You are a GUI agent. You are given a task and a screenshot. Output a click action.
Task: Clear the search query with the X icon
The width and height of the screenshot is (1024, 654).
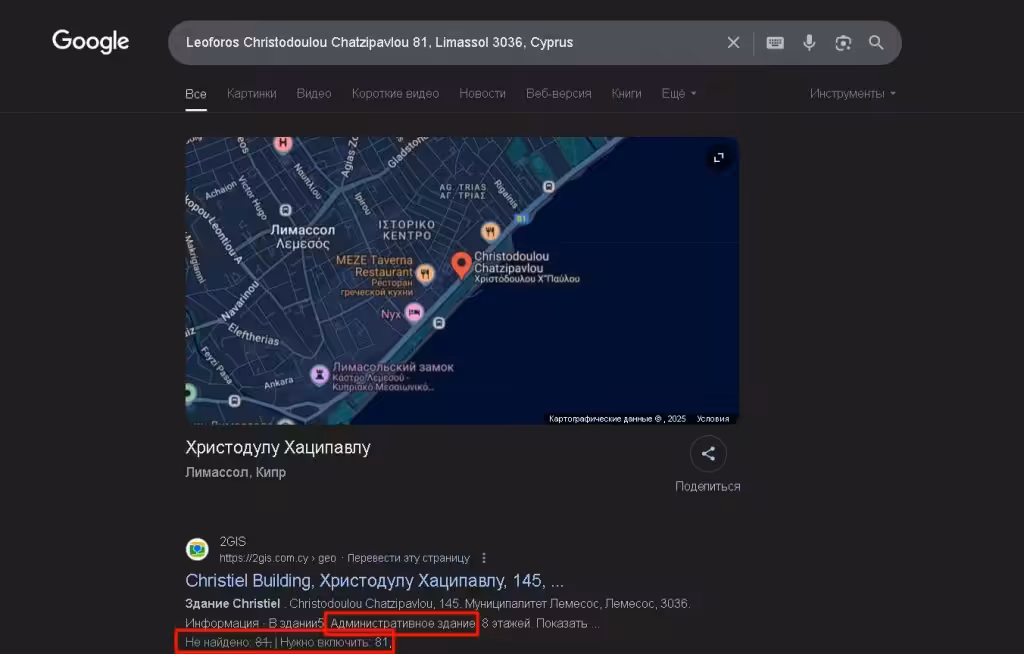(733, 42)
